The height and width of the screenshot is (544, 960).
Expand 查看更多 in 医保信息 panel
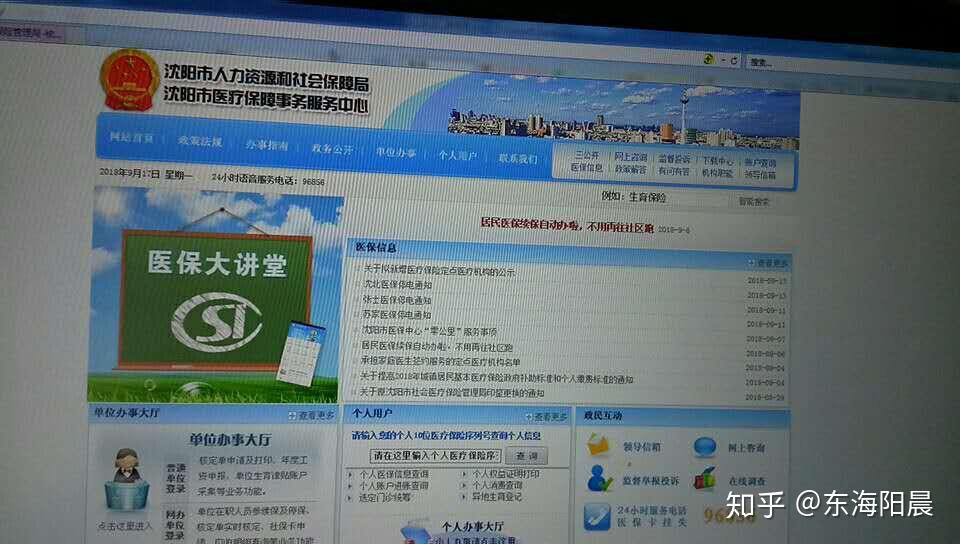click(x=769, y=263)
